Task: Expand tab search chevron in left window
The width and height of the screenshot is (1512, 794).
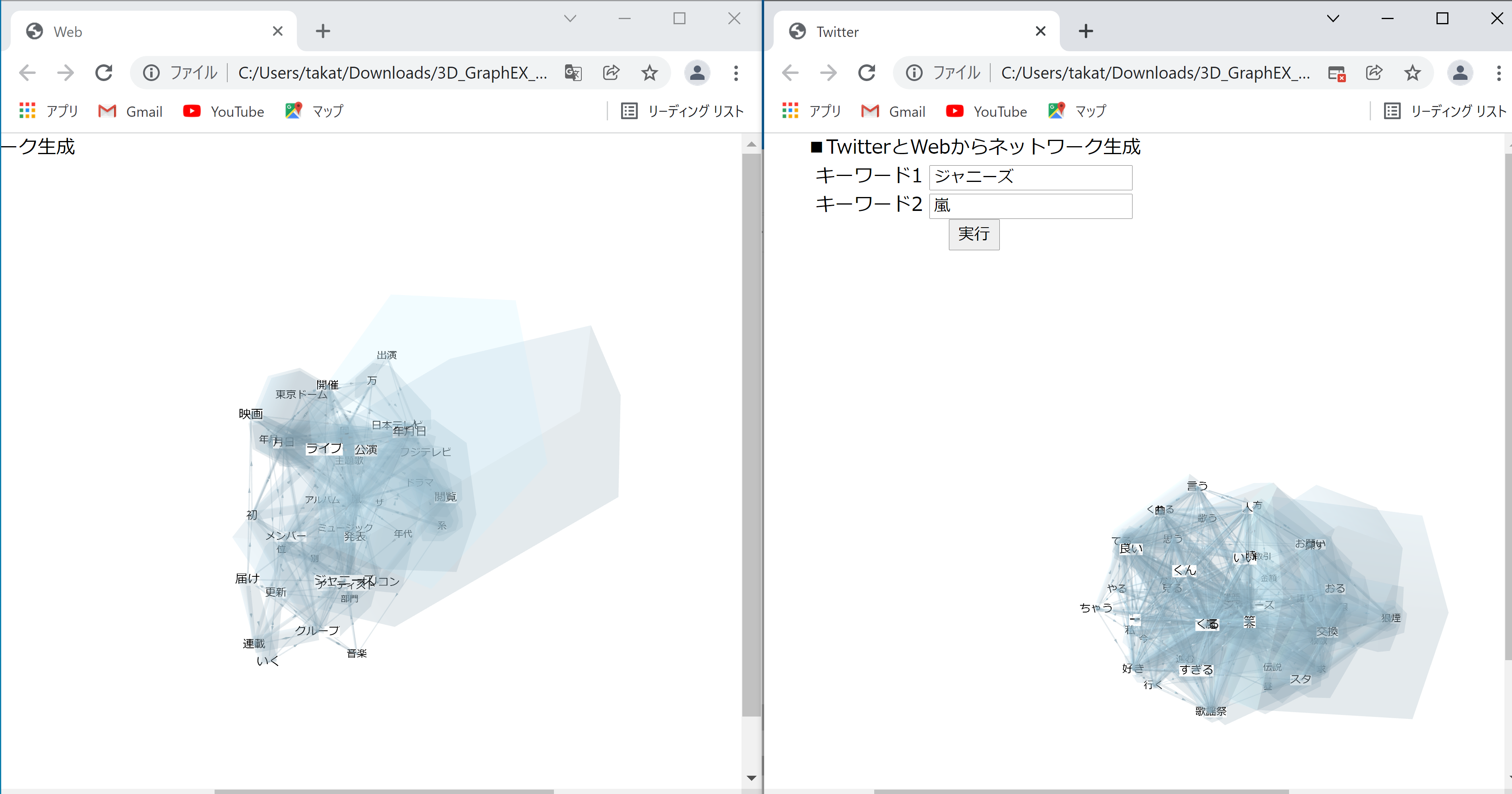Action: [x=569, y=19]
